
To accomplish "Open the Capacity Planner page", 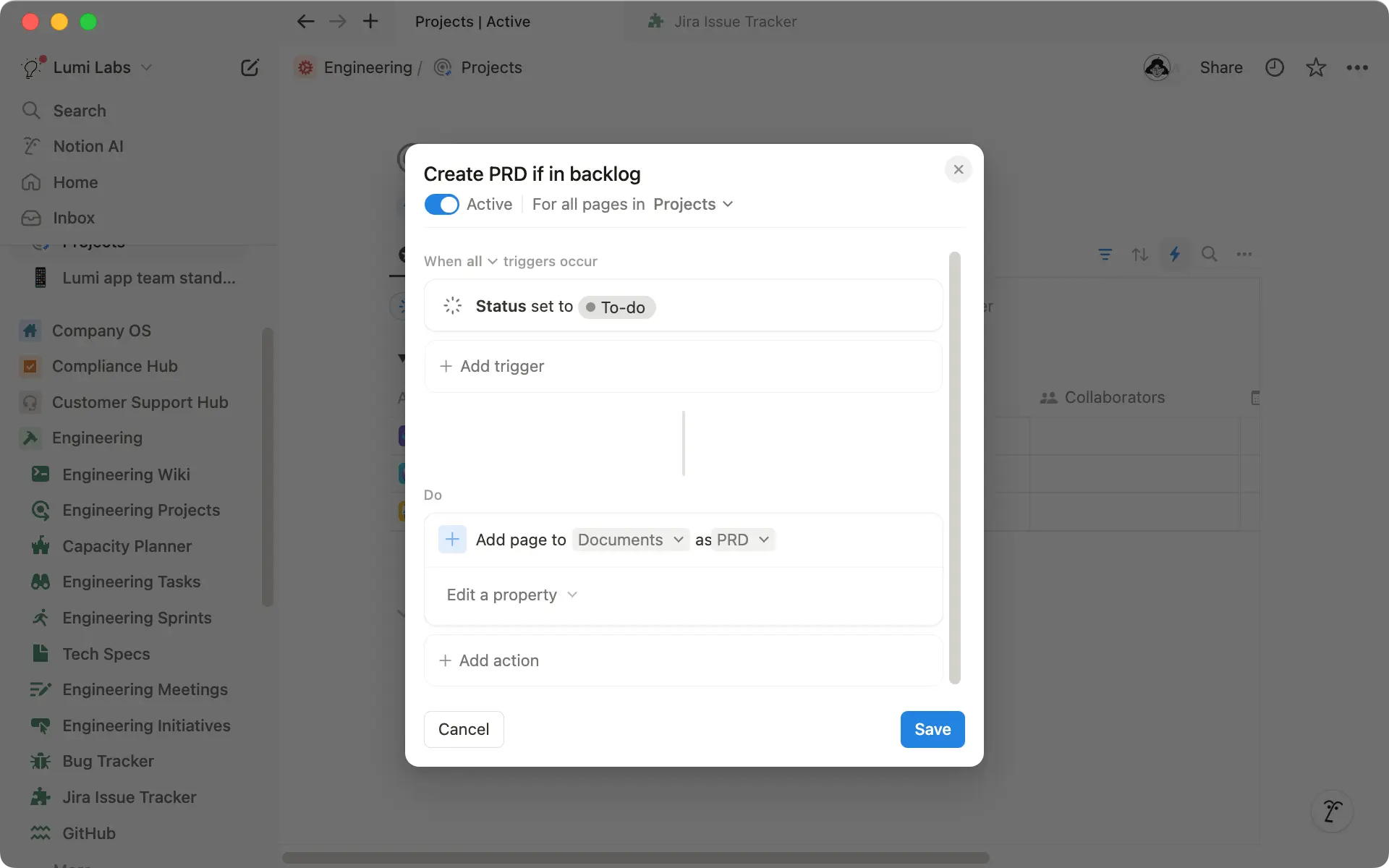I will click(126, 546).
